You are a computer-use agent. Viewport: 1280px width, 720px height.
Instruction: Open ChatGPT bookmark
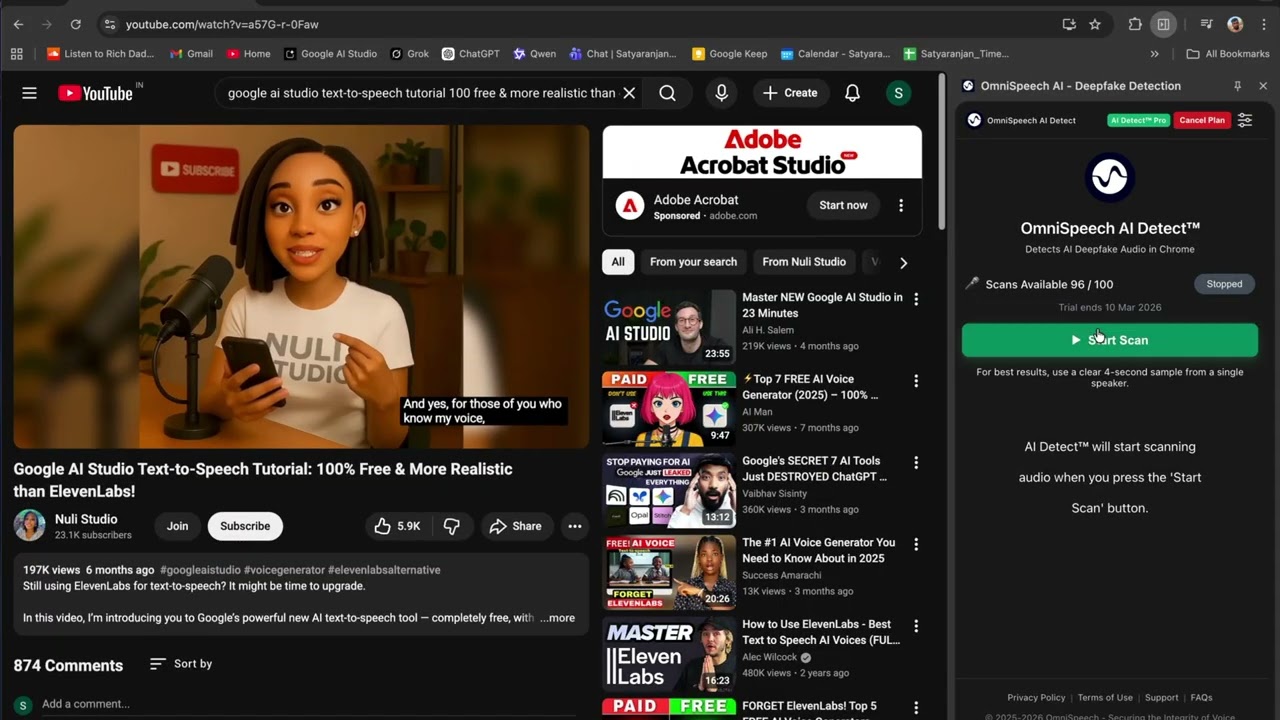point(470,54)
